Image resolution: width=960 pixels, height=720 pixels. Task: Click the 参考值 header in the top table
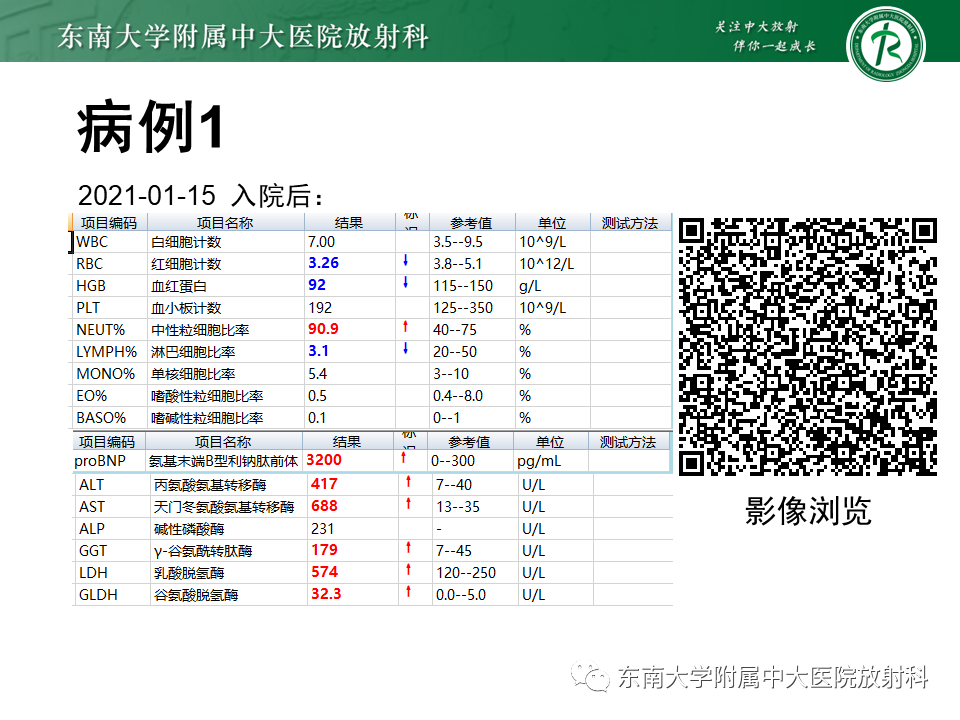471,223
